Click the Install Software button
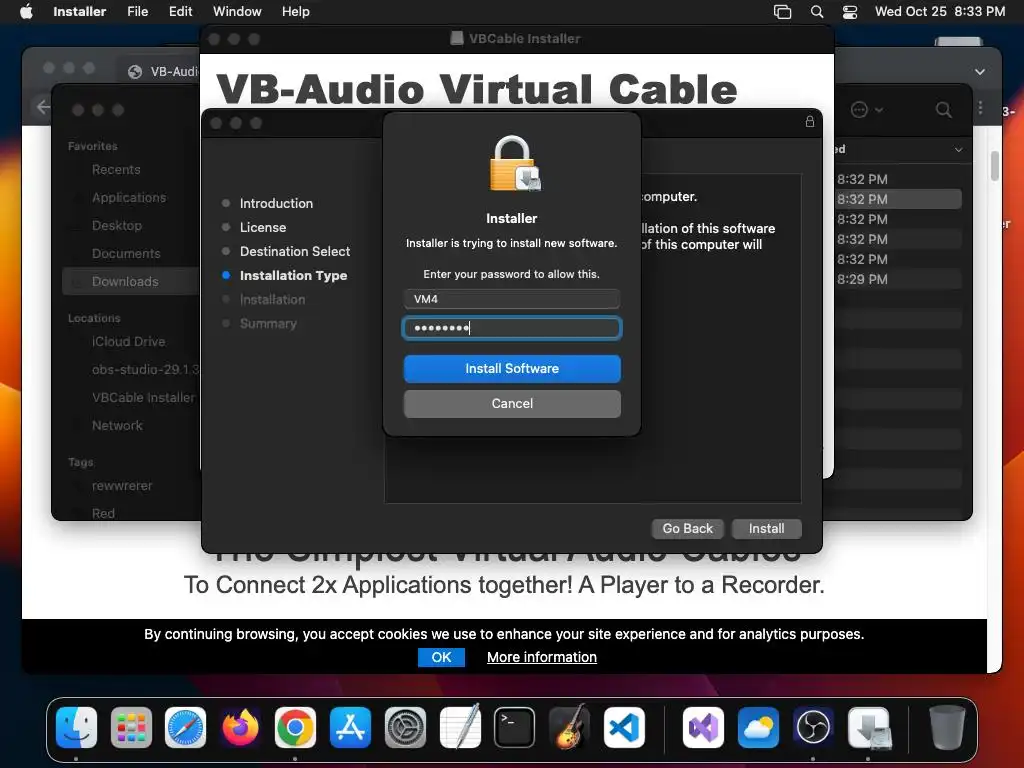This screenshot has height=768, width=1024. 512,368
